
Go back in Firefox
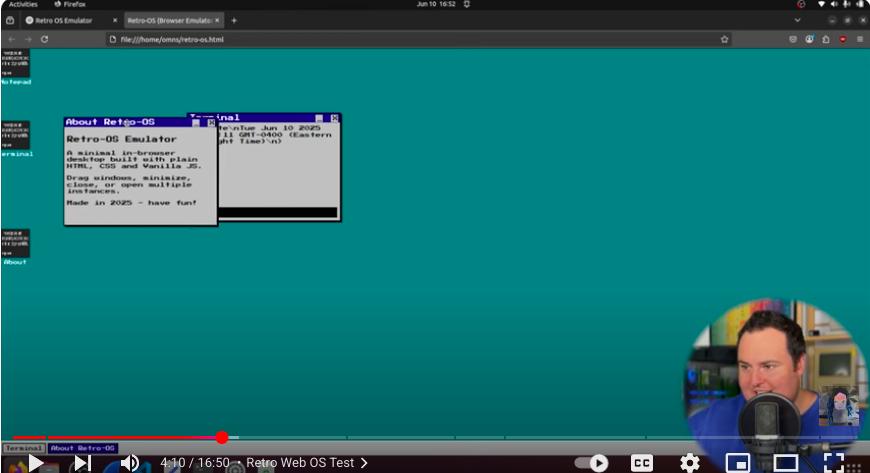click(12, 39)
